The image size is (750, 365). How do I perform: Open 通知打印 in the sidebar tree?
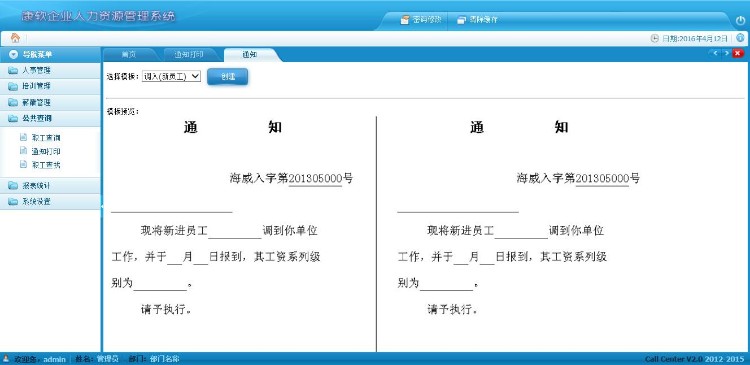[46, 151]
